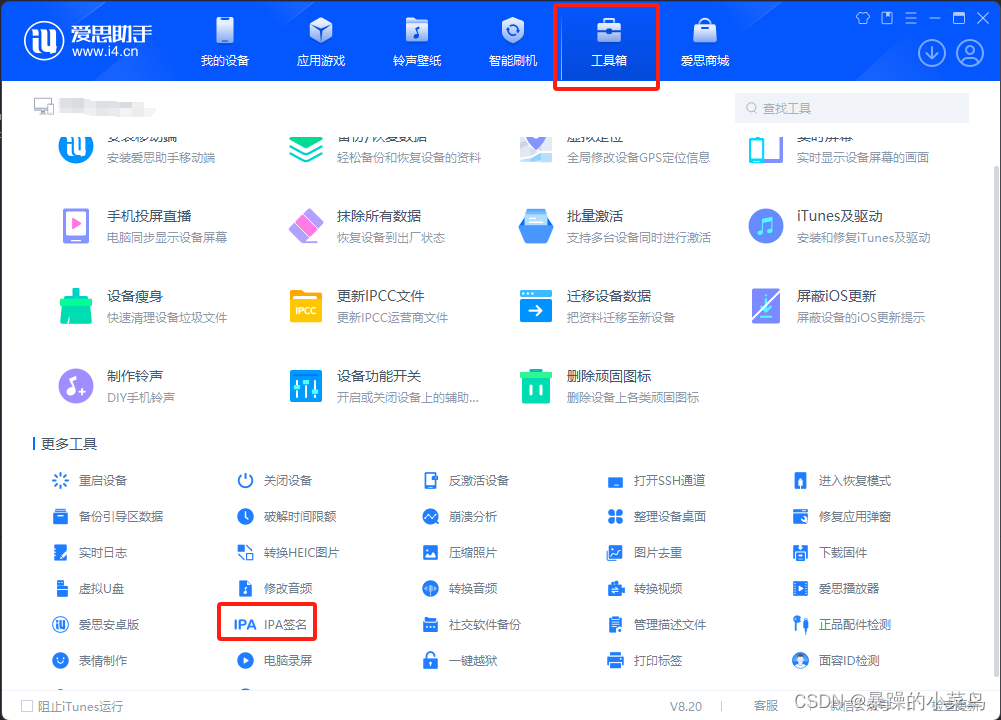Click the skin t-shirt icon in title bar
Viewport: 1001px width, 720px height.
point(863,18)
